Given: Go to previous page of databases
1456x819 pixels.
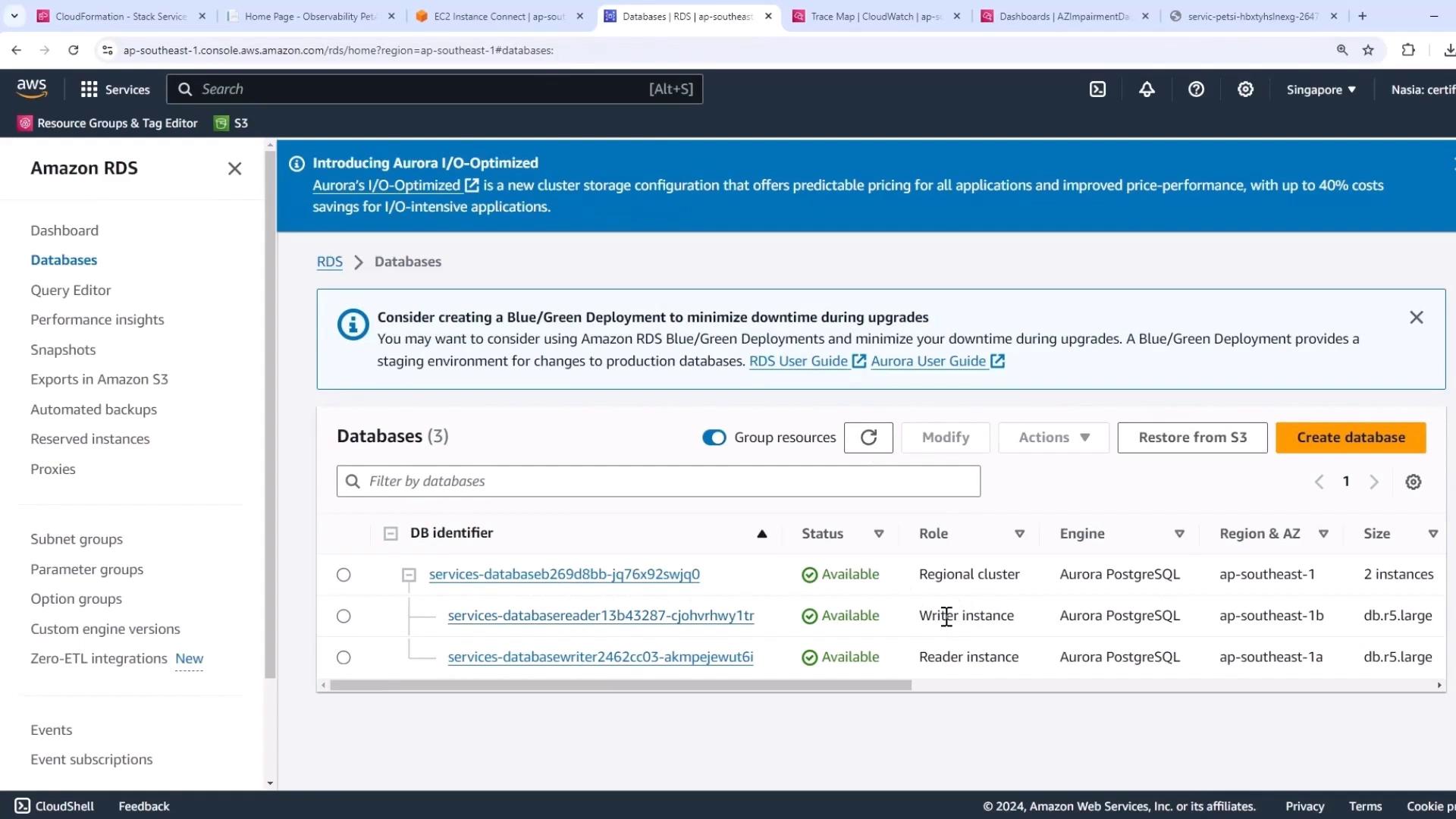Looking at the screenshot, I should click(1319, 482).
